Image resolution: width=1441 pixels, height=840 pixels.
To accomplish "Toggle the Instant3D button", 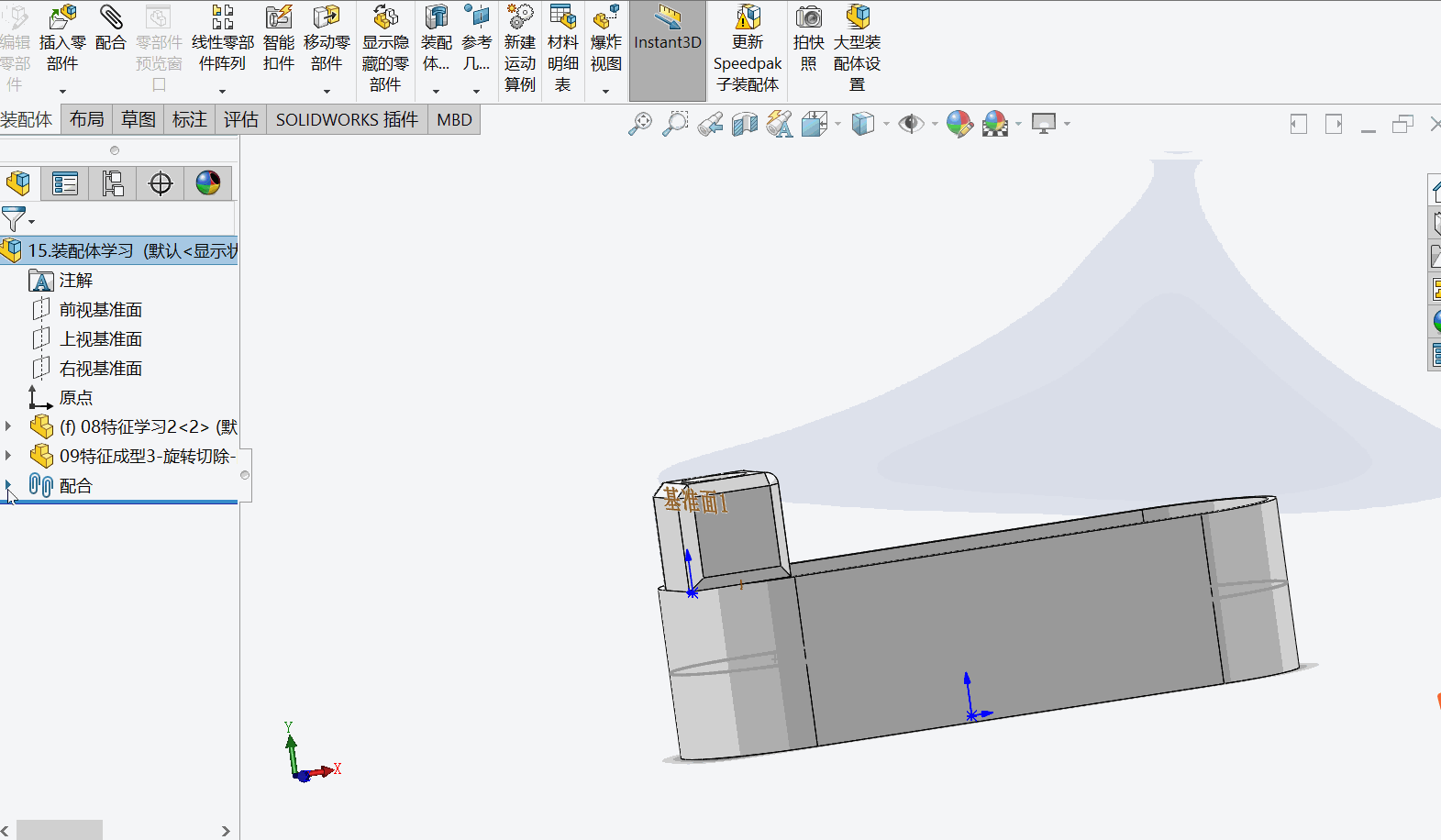I will 668,50.
